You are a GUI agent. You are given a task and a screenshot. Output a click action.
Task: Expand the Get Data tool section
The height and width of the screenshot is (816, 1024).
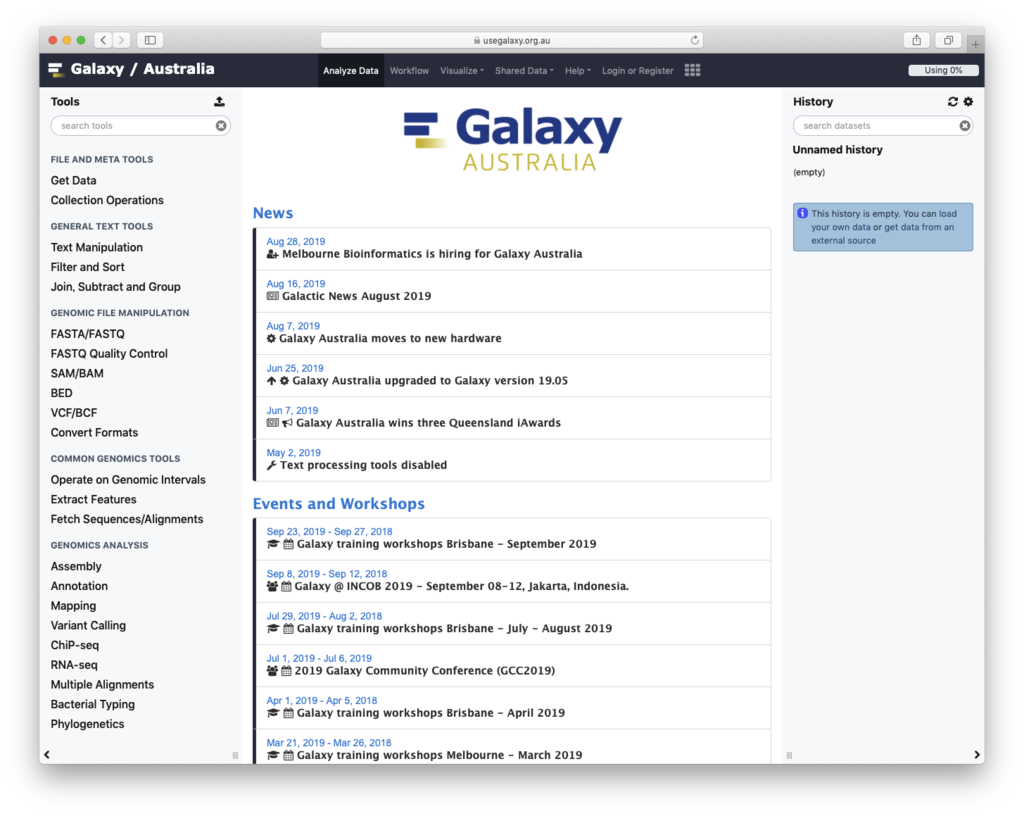(73, 180)
